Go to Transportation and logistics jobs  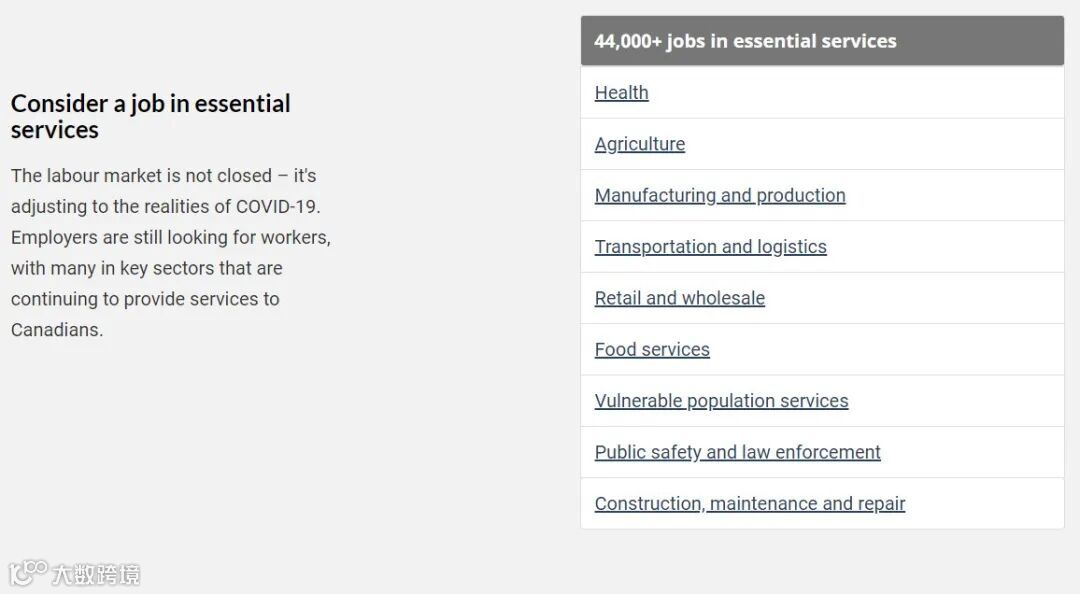pyautogui.click(x=710, y=247)
